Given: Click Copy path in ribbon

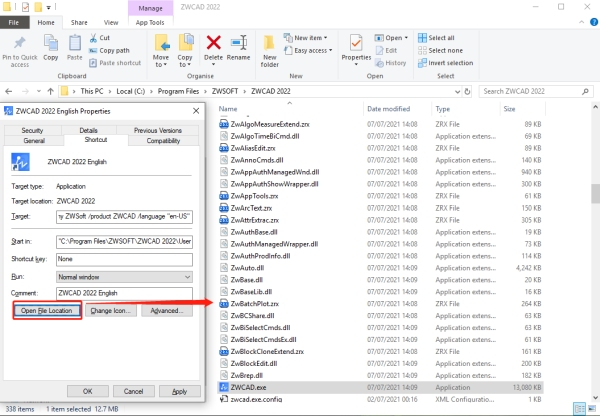Looking at the screenshot, I should [x=109, y=51].
